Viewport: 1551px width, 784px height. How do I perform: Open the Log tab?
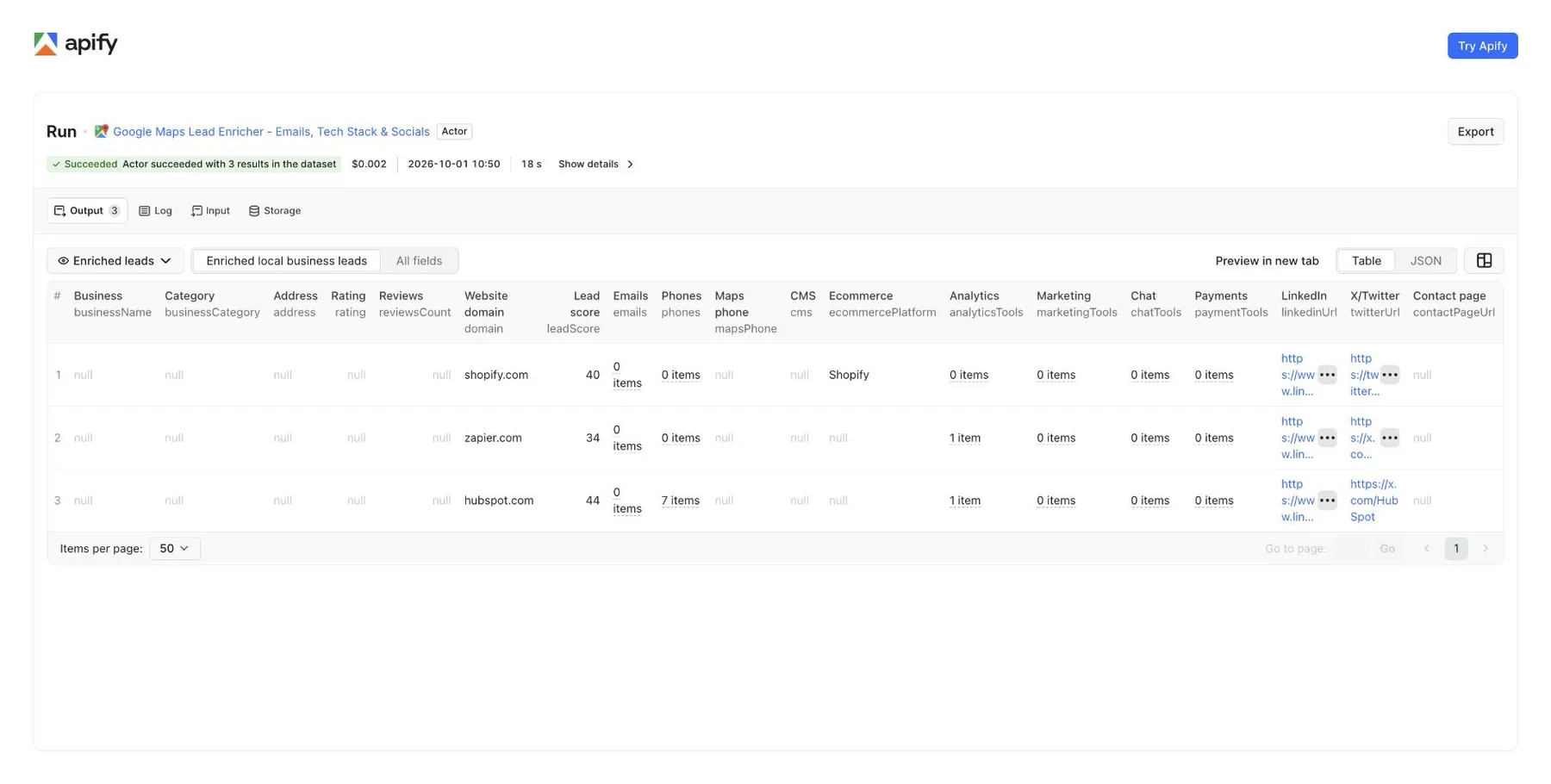pos(155,210)
